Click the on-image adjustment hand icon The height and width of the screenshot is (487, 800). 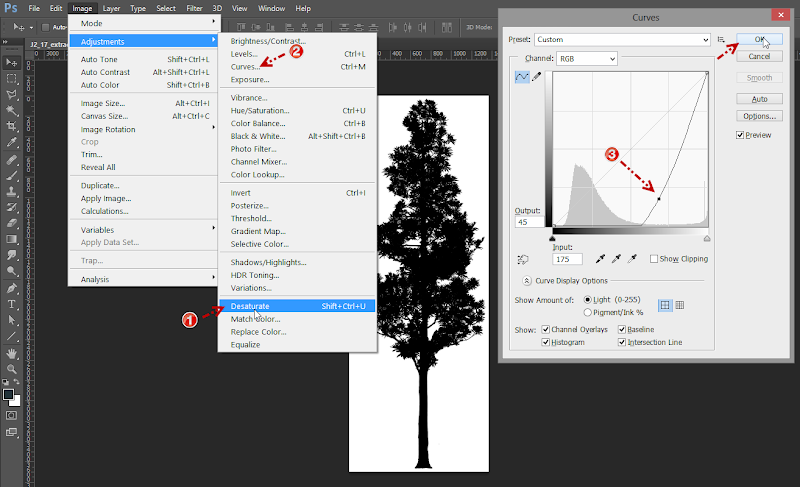pyautogui.click(x=522, y=260)
